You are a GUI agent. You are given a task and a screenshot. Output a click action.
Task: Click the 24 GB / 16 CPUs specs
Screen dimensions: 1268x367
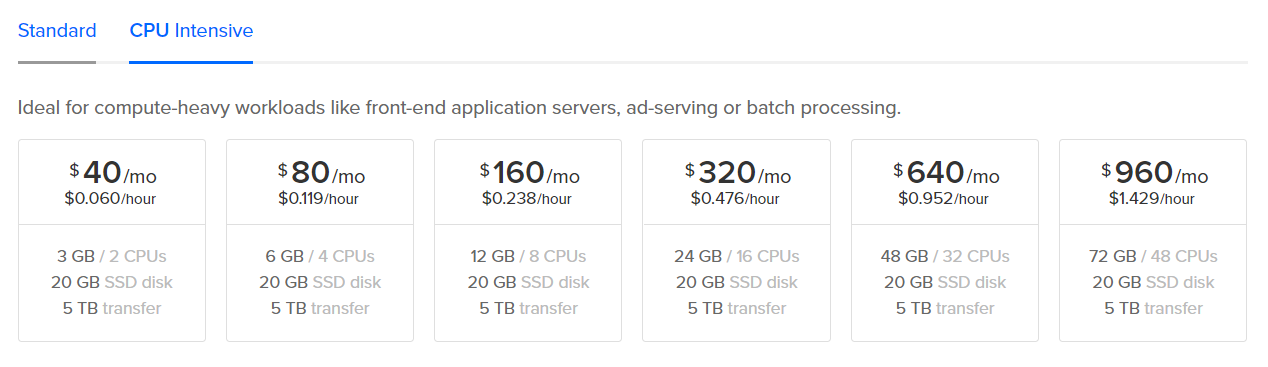736,256
